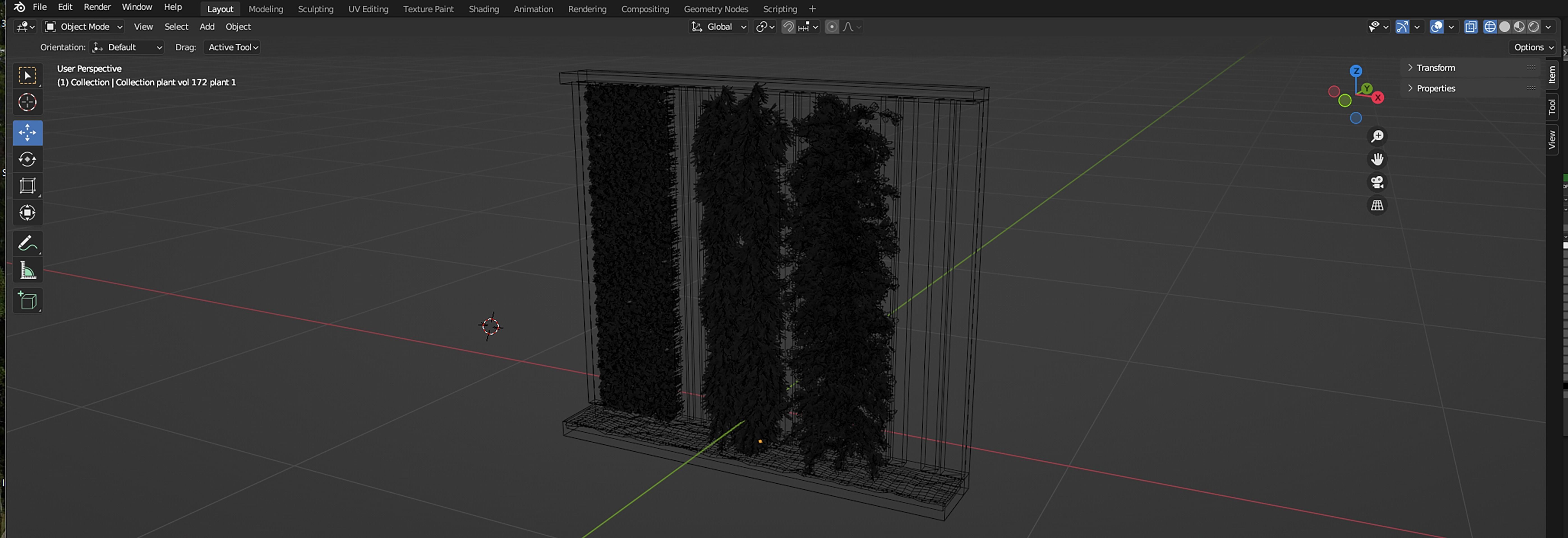Switch to material preview shading

(1519, 27)
